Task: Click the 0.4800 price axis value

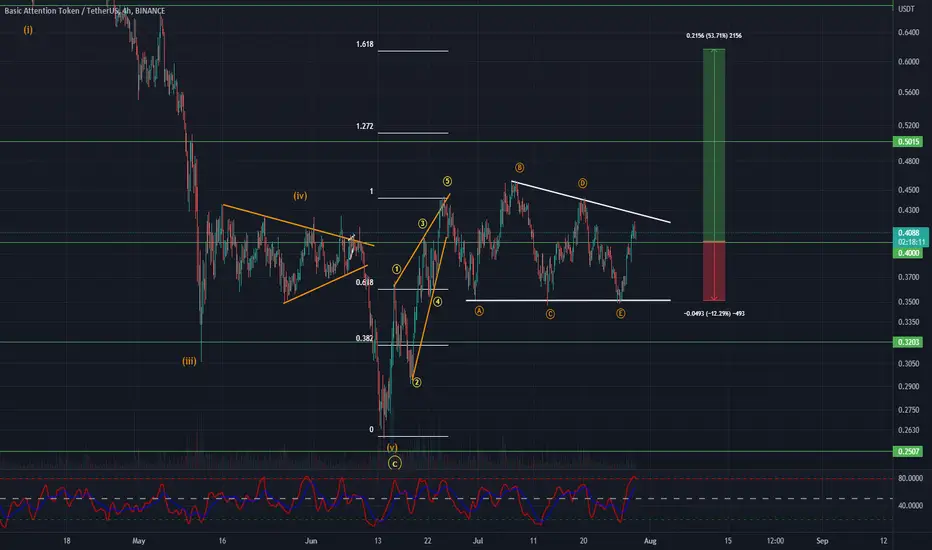Action: [908, 161]
